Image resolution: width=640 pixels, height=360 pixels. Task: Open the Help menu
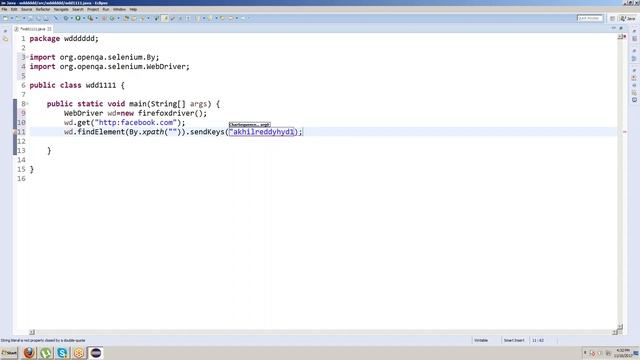133,9
